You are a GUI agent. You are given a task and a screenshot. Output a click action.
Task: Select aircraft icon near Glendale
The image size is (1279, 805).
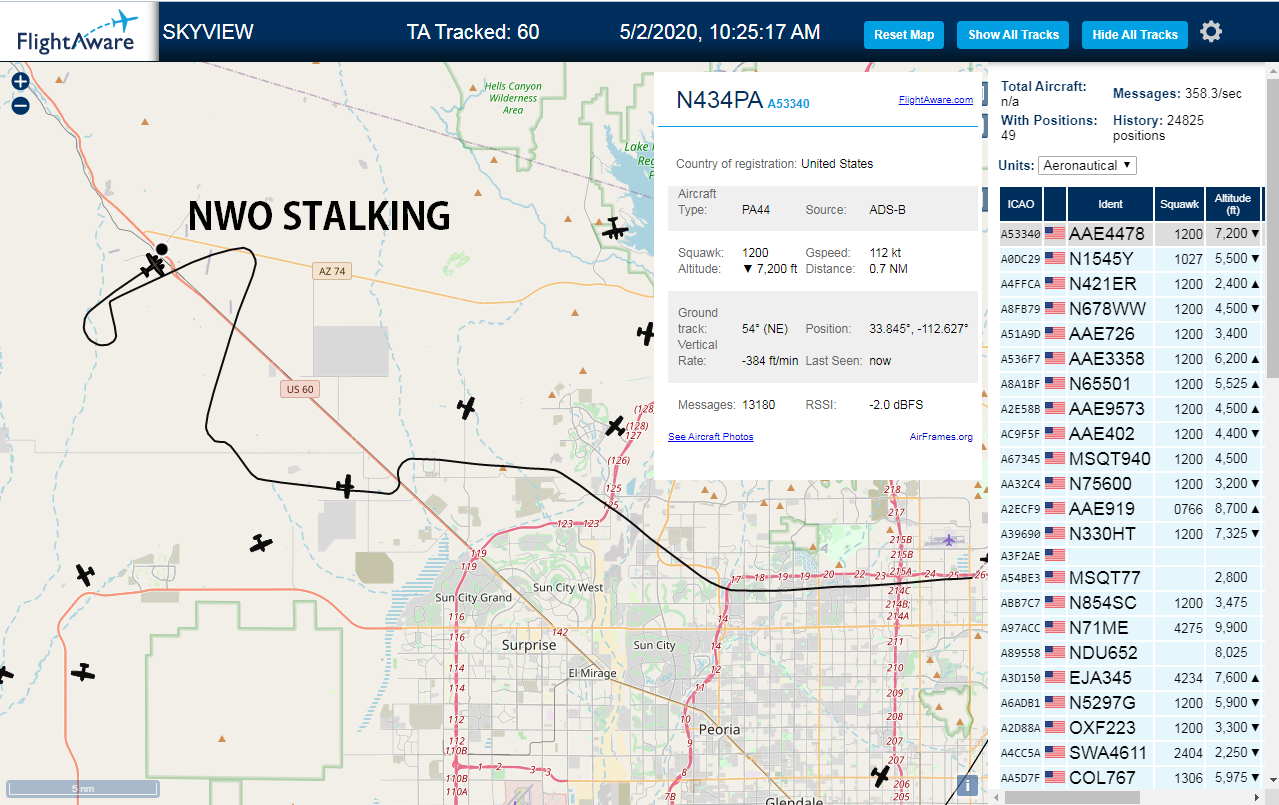[x=880, y=775]
